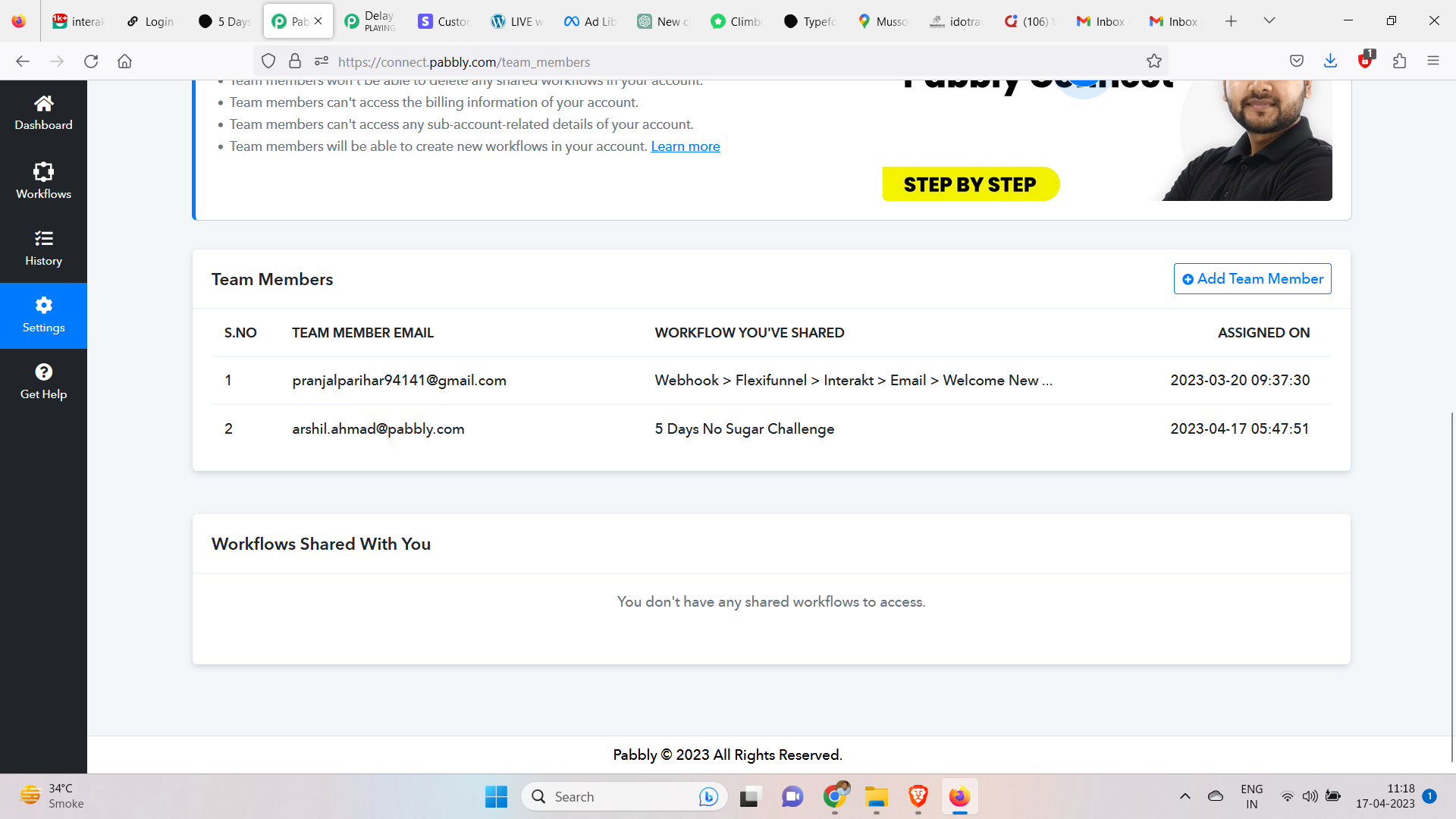Image resolution: width=1456 pixels, height=819 pixels.
Task: Click the Webhook > Flexifunnel workflow entry
Action: tap(853, 381)
